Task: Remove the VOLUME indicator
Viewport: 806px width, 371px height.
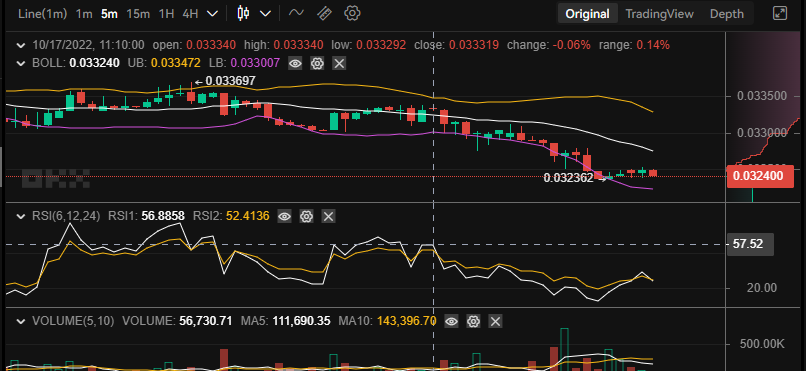Action: (x=495, y=322)
